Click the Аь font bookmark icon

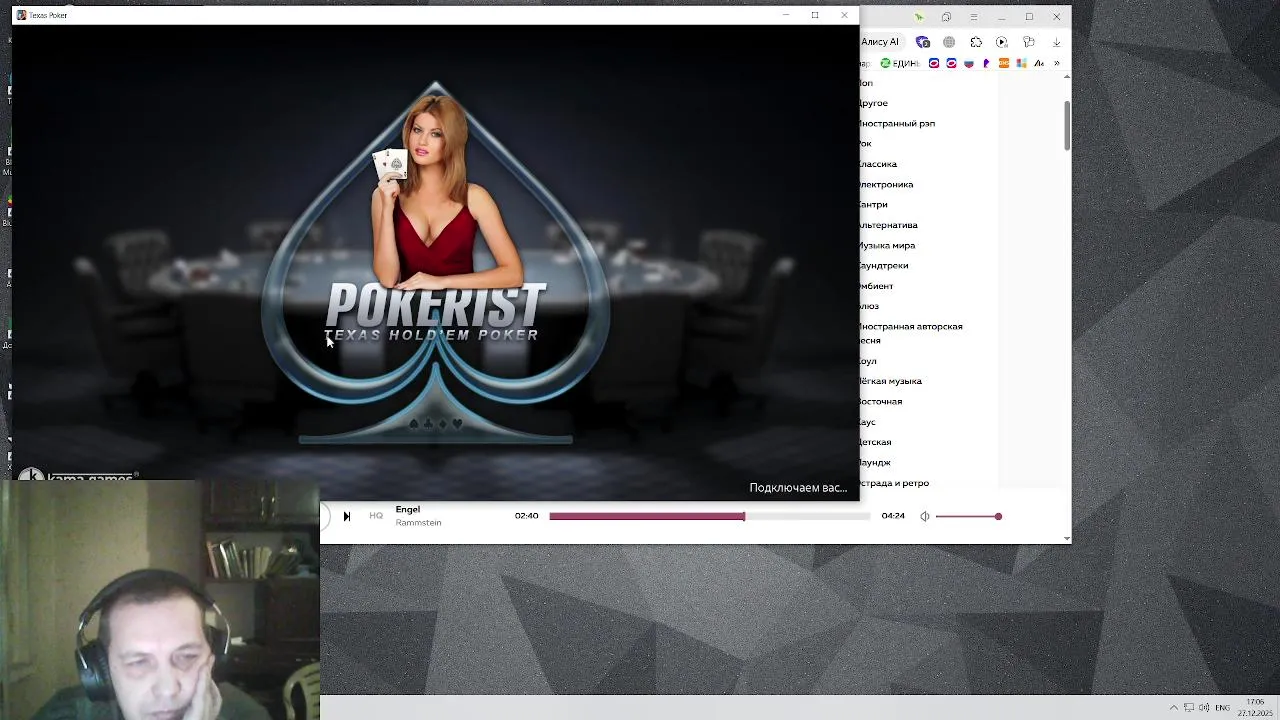click(x=1039, y=63)
